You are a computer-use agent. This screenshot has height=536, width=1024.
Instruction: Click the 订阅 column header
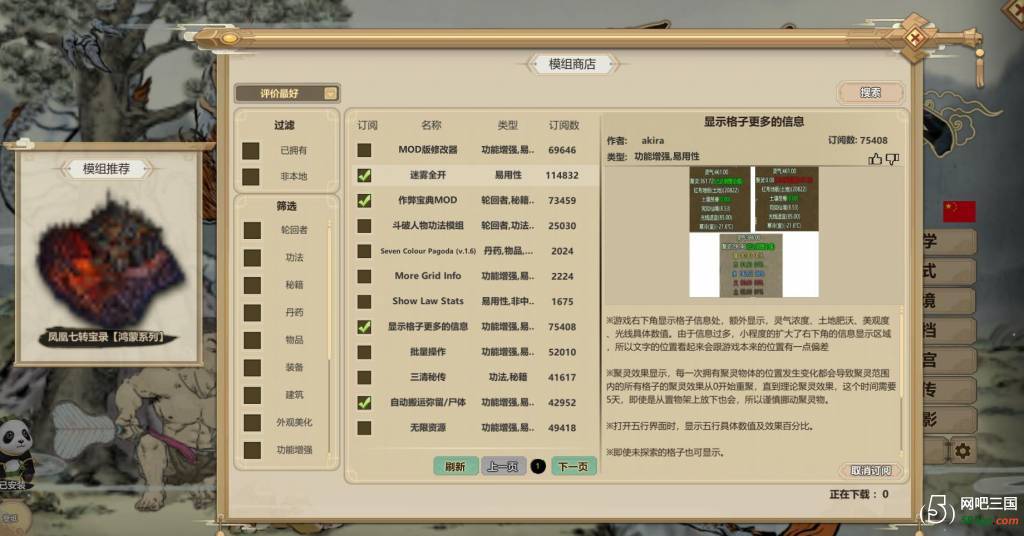(368, 125)
